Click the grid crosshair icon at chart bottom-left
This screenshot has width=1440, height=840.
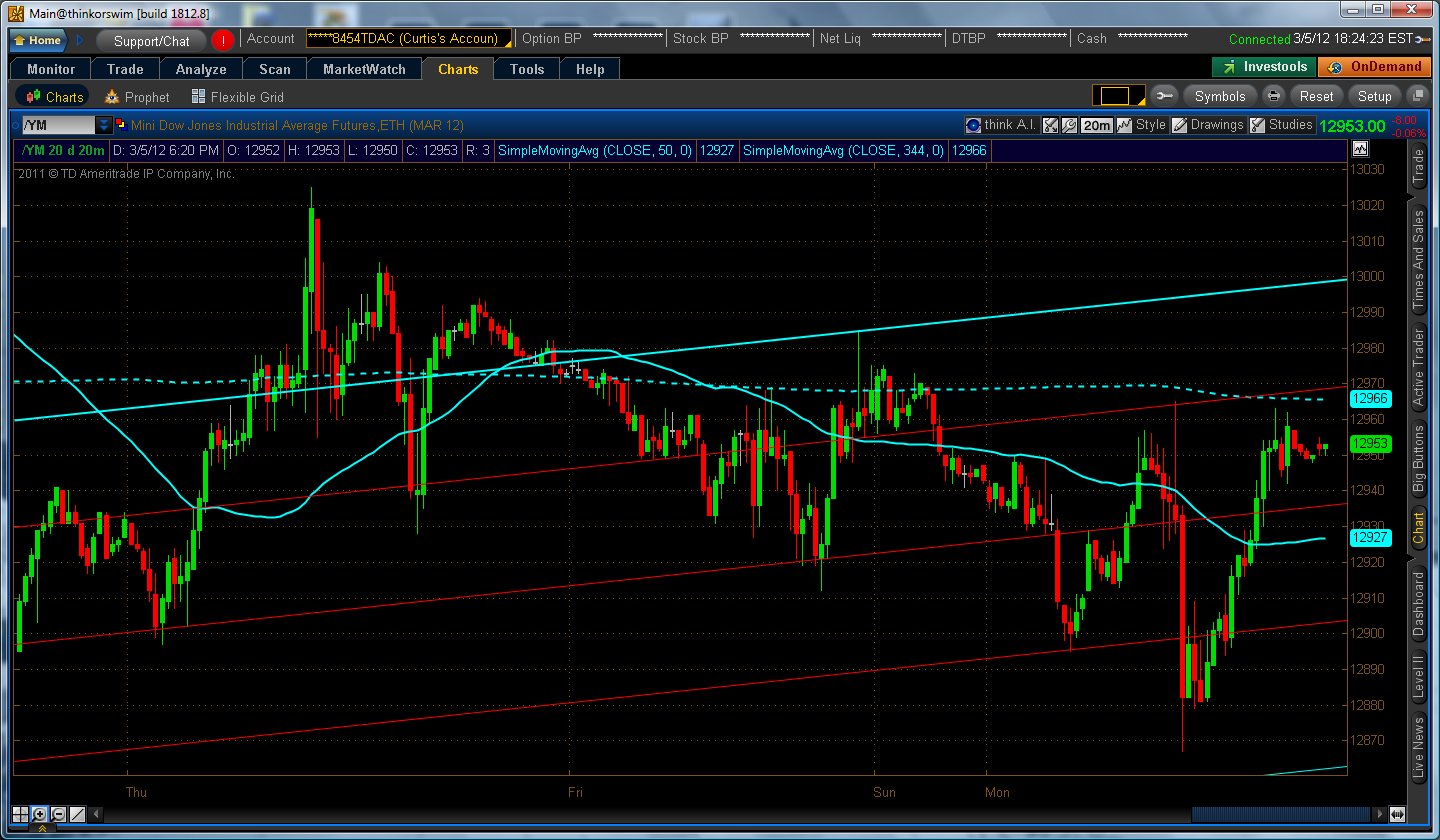[x=21, y=814]
